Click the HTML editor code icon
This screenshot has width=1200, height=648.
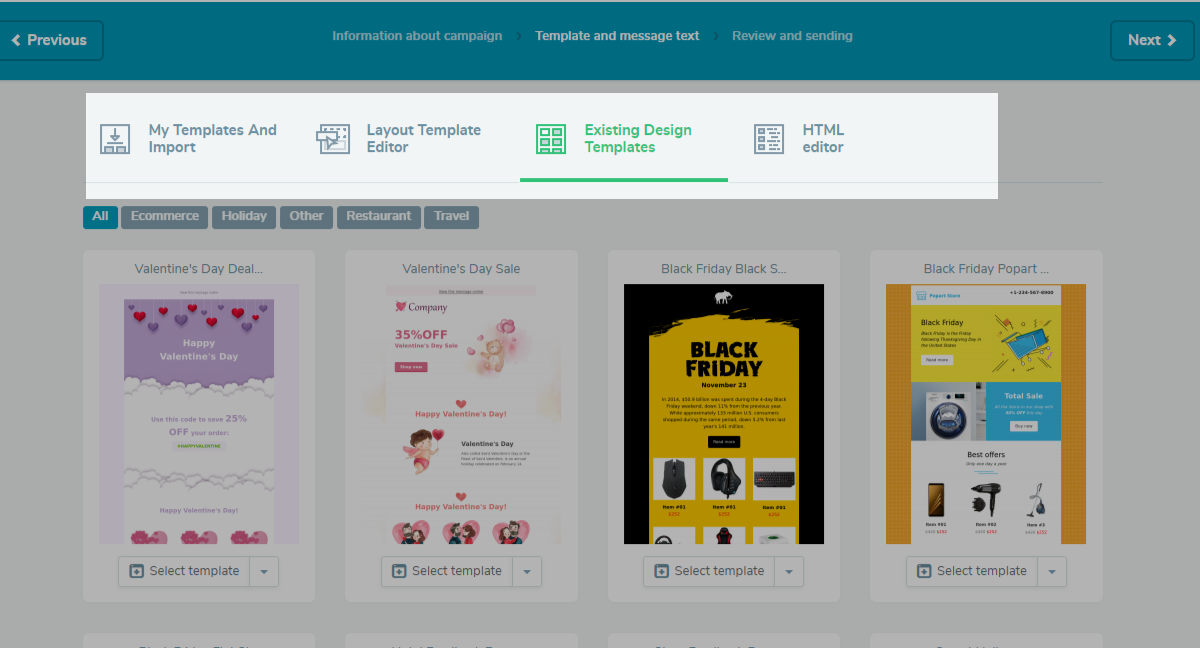768,139
